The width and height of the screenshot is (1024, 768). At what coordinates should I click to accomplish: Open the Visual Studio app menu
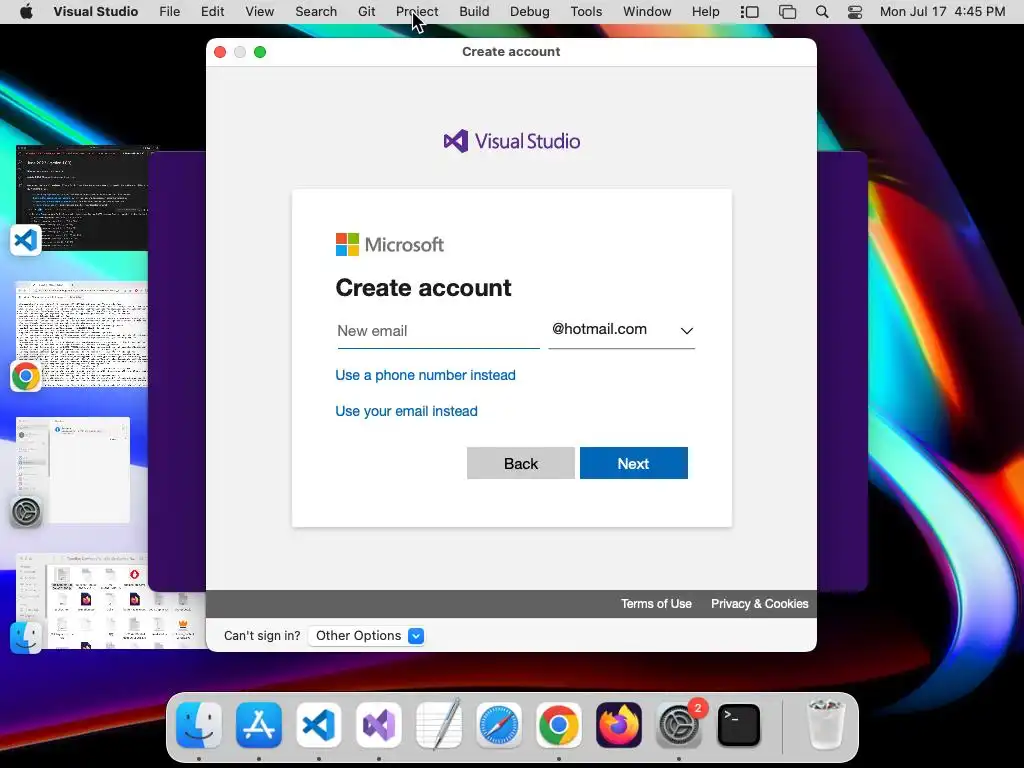pyautogui.click(x=96, y=12)
